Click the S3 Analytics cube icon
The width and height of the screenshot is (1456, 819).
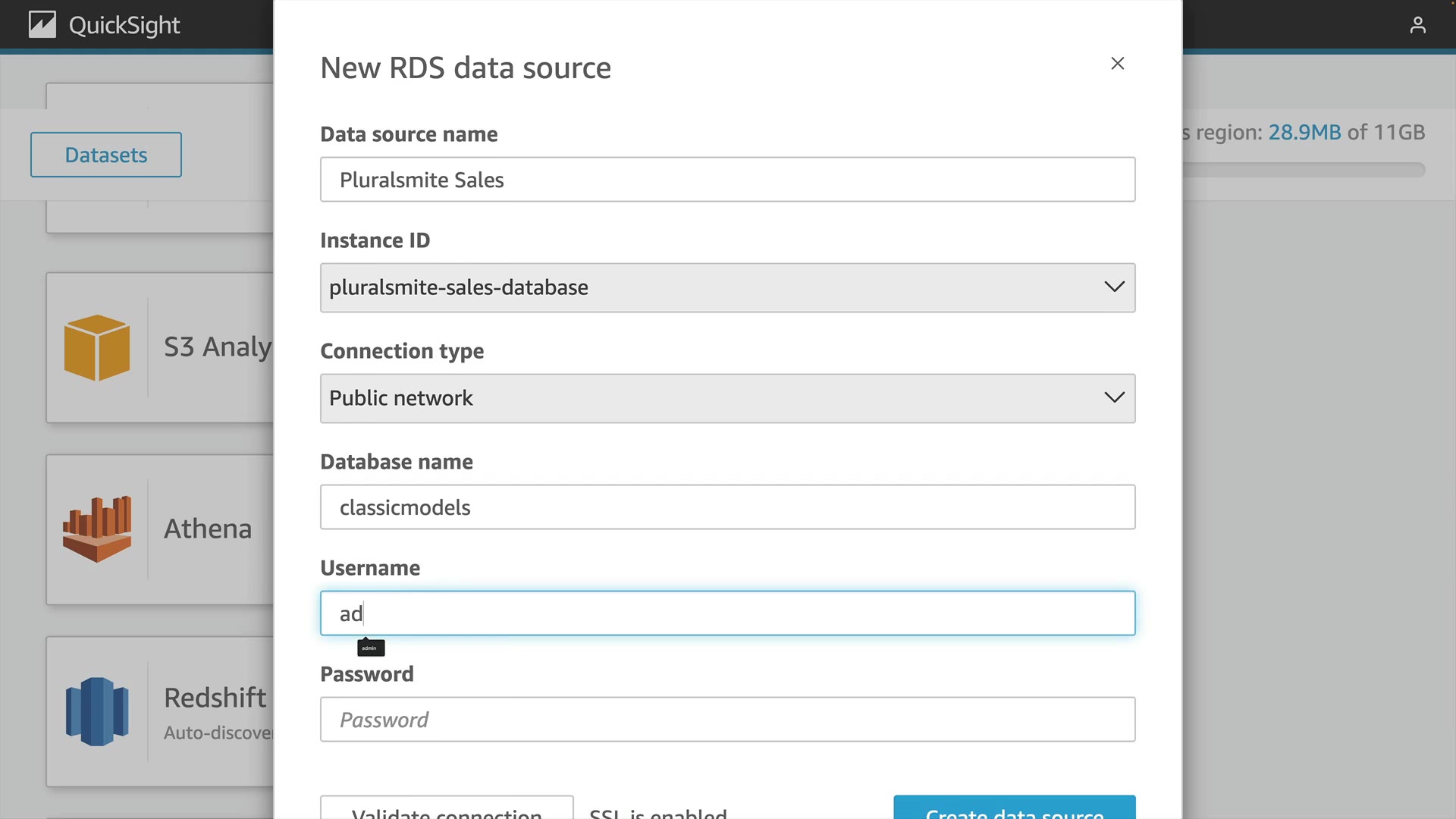[97, 347]
